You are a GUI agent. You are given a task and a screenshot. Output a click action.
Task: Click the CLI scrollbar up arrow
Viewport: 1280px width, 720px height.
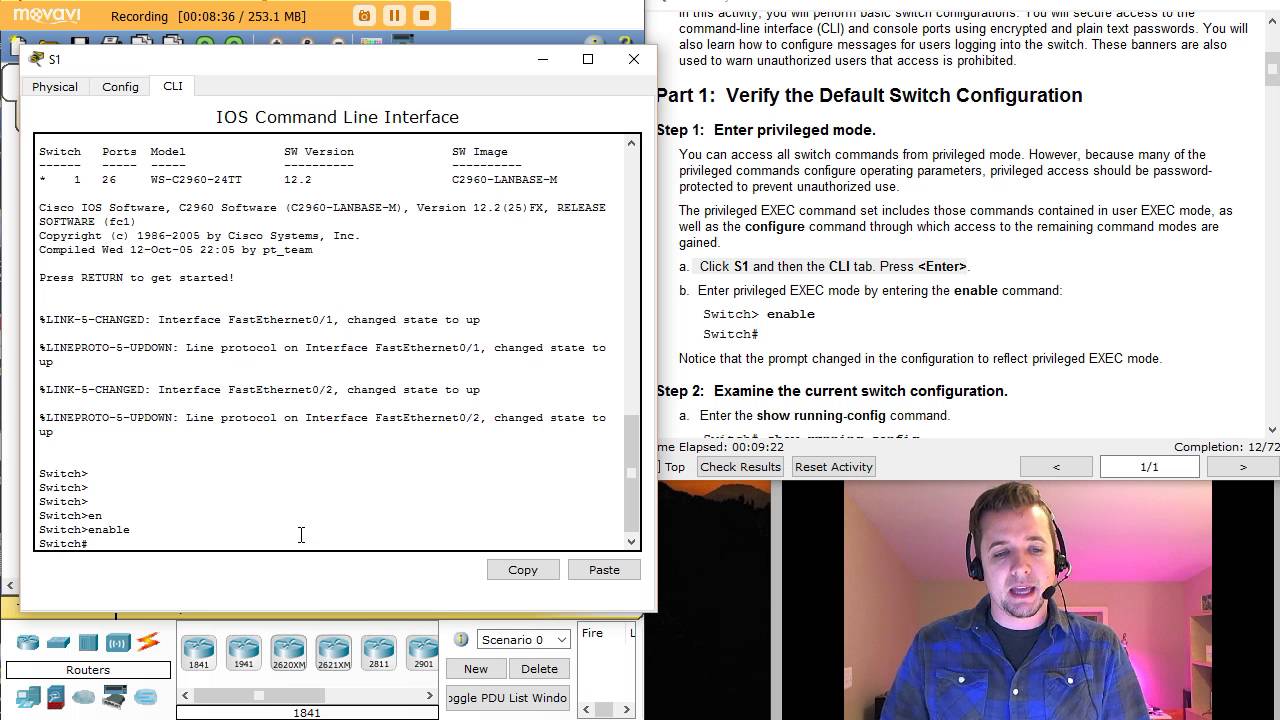click(631, 143)
